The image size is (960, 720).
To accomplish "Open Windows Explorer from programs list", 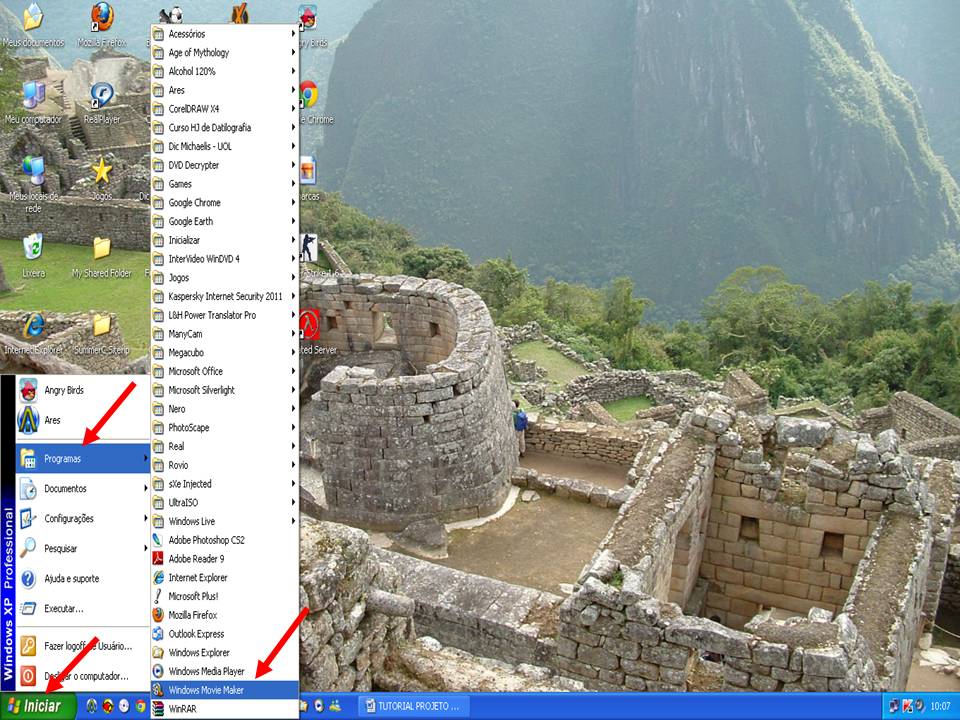I will click(225, 653).
